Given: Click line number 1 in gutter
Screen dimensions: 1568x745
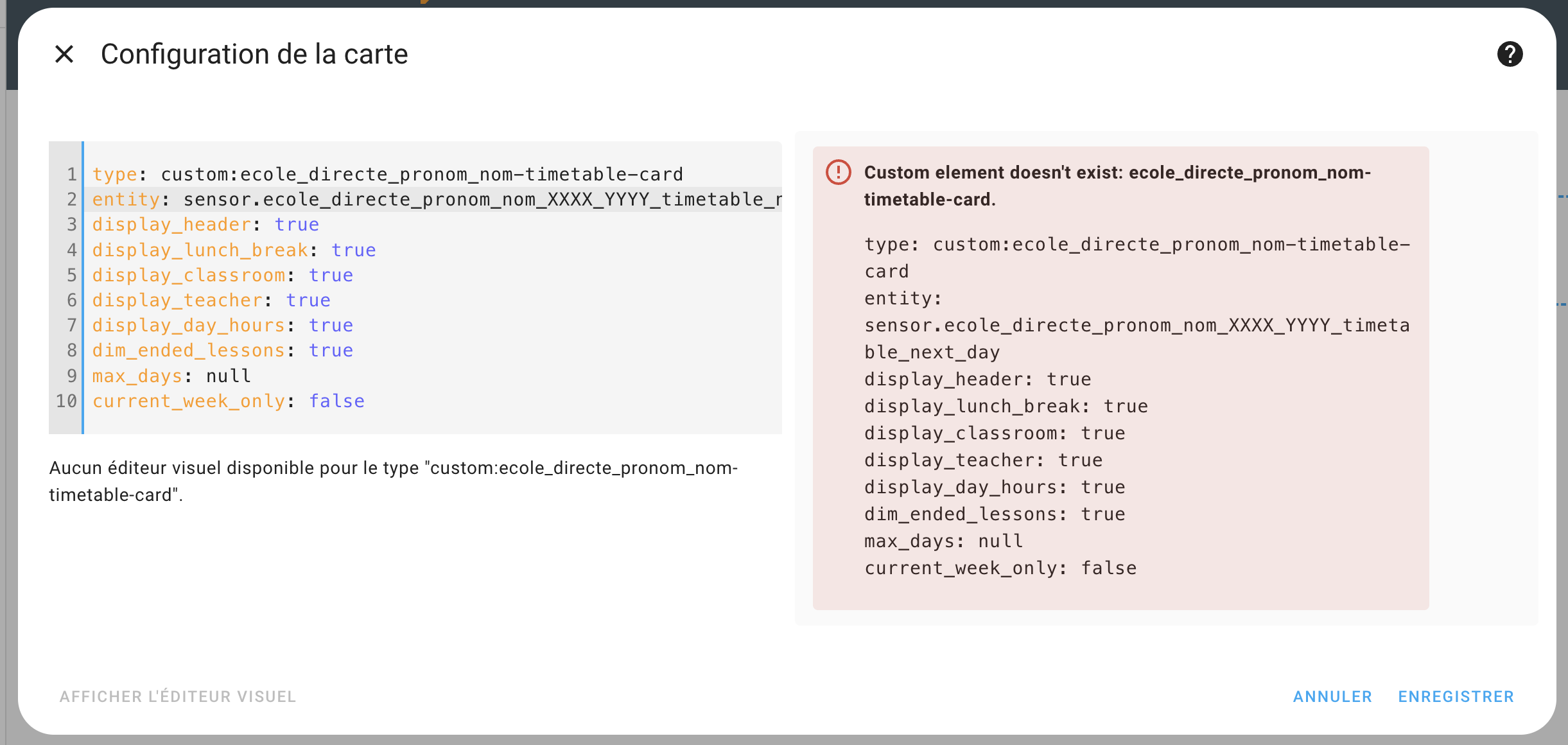Looking at the screenshot, I should point(71,174).
